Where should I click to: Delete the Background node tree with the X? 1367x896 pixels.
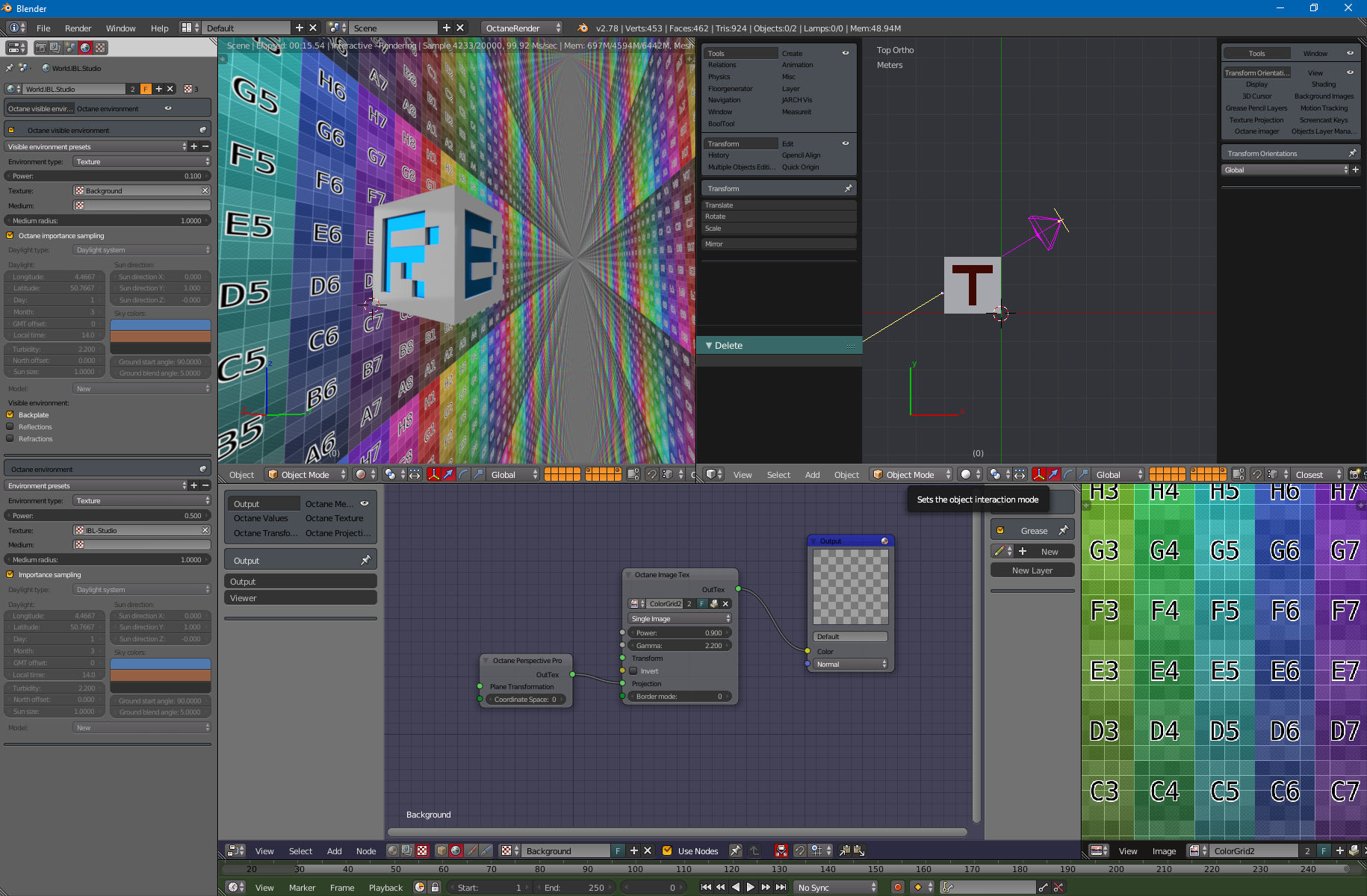(648, 850)
